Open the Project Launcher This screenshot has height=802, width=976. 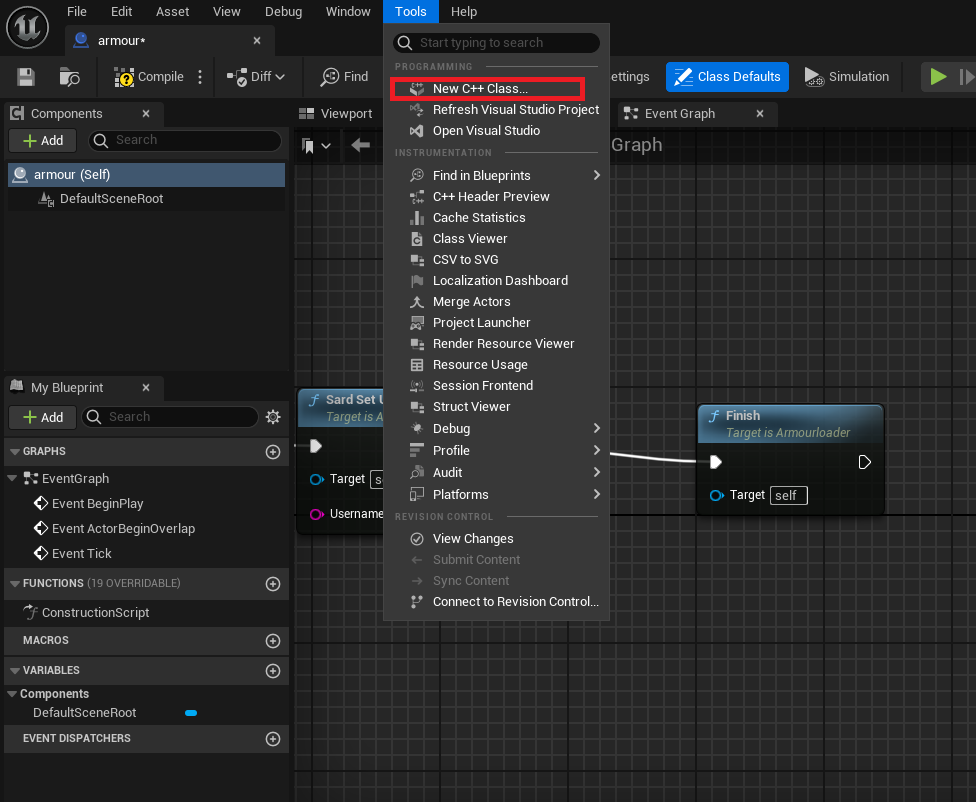click(x=496, y=323)
